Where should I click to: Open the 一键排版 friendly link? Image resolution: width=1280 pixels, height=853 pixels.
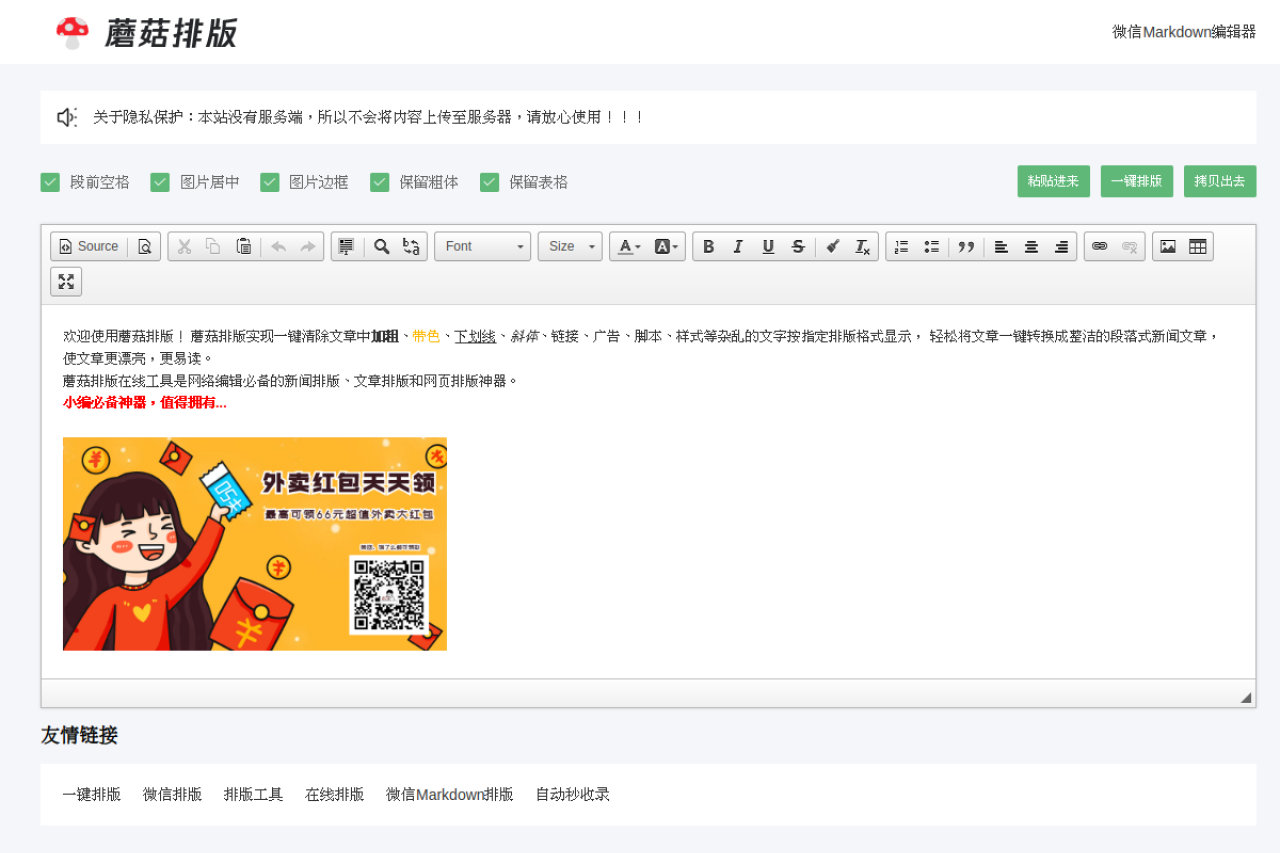(92, 794)
